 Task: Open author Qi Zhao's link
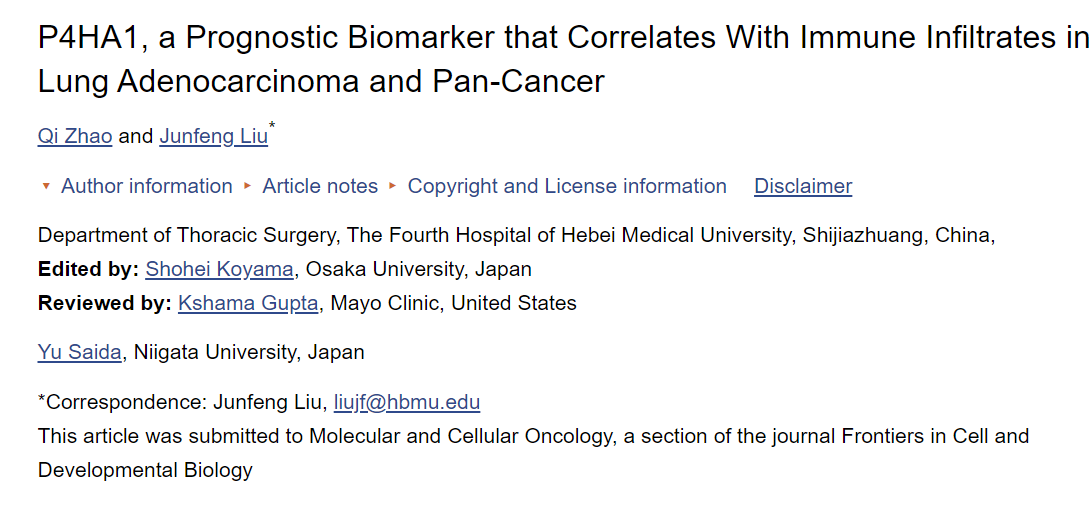tap(75, 137)
